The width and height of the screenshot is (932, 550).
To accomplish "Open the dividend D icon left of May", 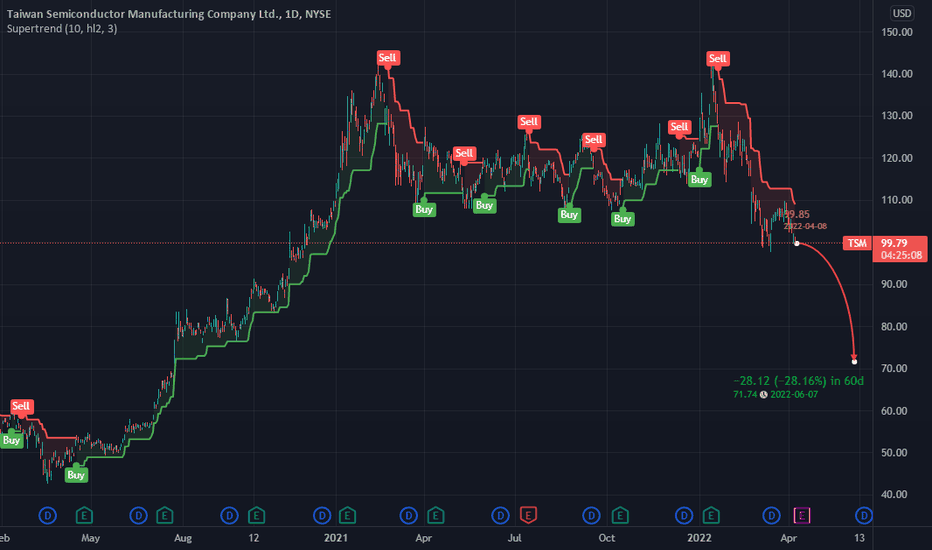I will tap(48, 516).
